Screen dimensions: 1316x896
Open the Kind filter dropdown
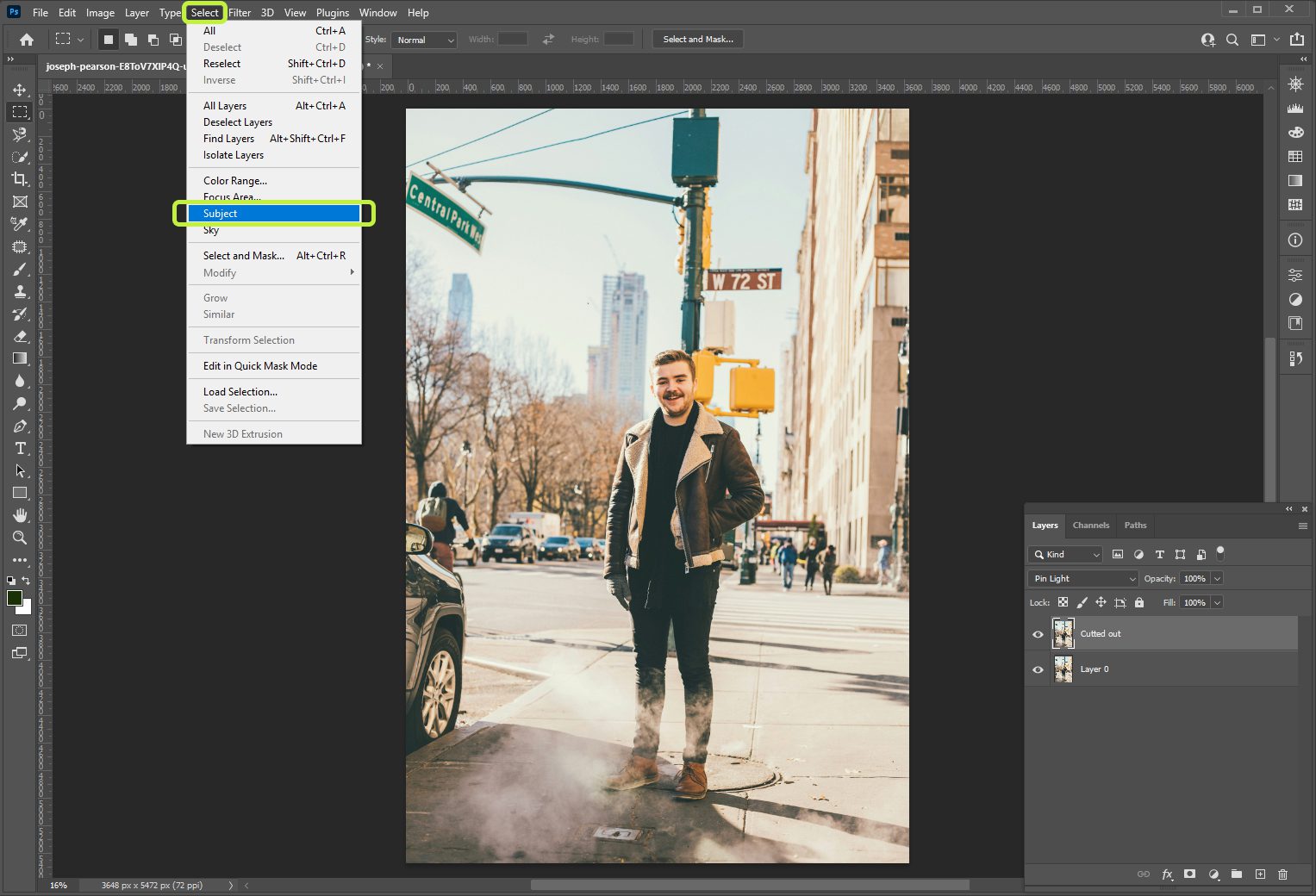tap(1066, 554)
